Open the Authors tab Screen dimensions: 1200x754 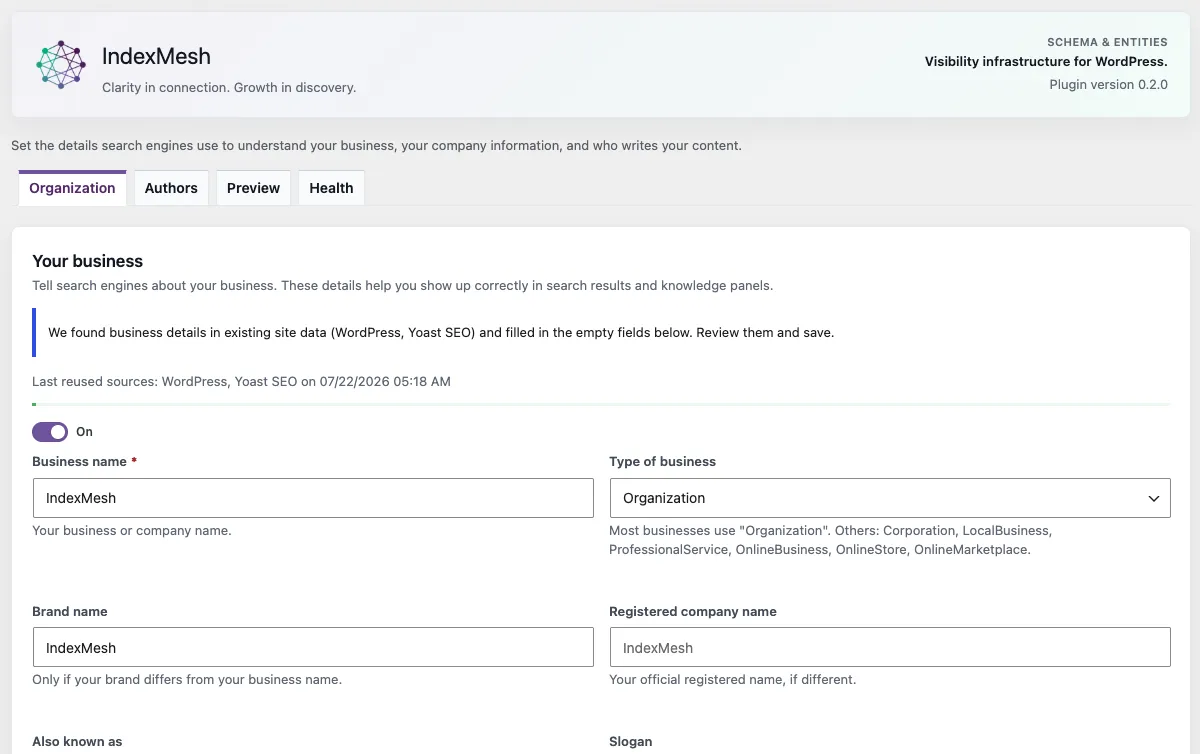pyautogui.click(x=171, y=188)
